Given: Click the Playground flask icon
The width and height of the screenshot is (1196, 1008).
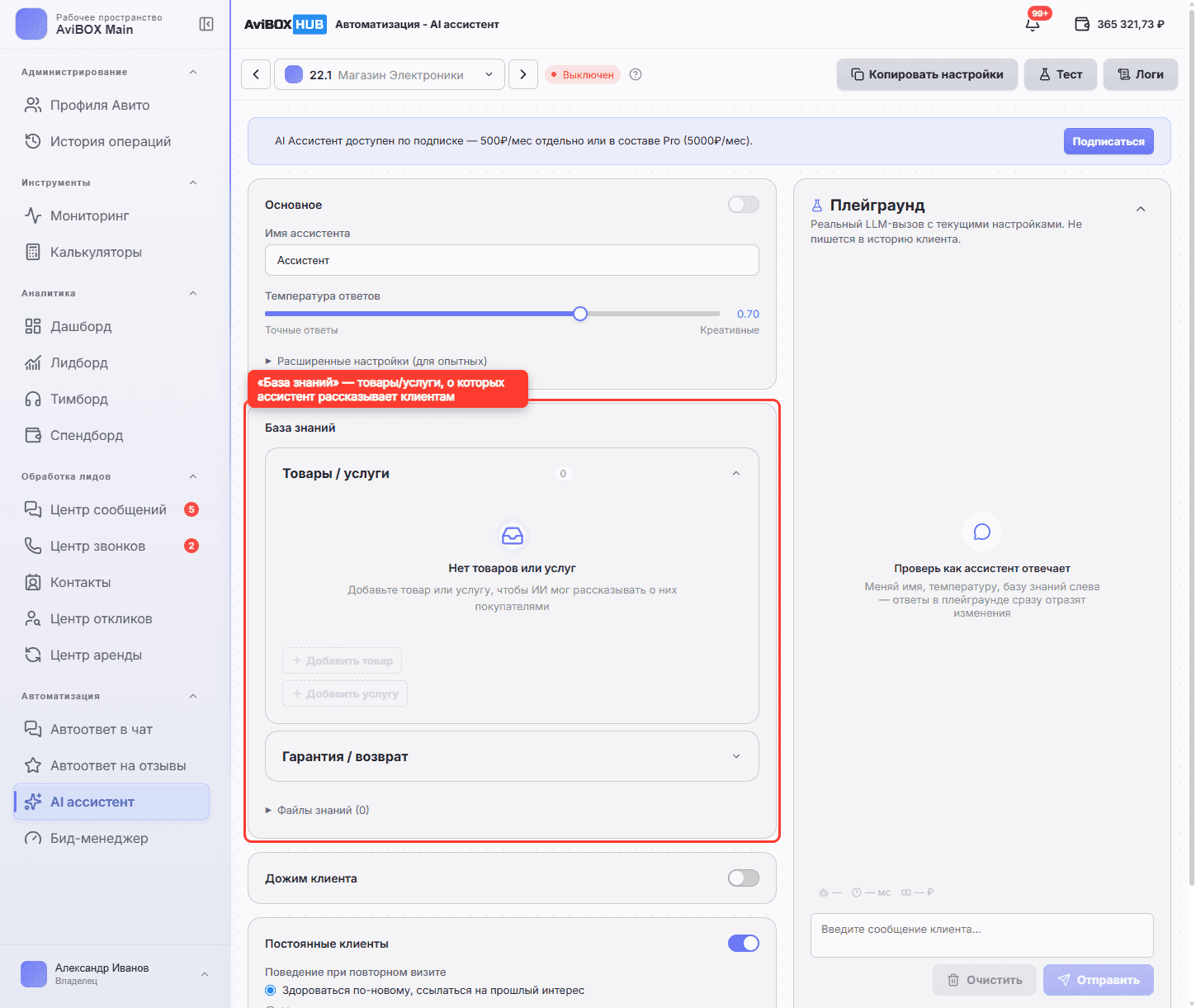Looking at the screenshot, I should click(817, 206).
